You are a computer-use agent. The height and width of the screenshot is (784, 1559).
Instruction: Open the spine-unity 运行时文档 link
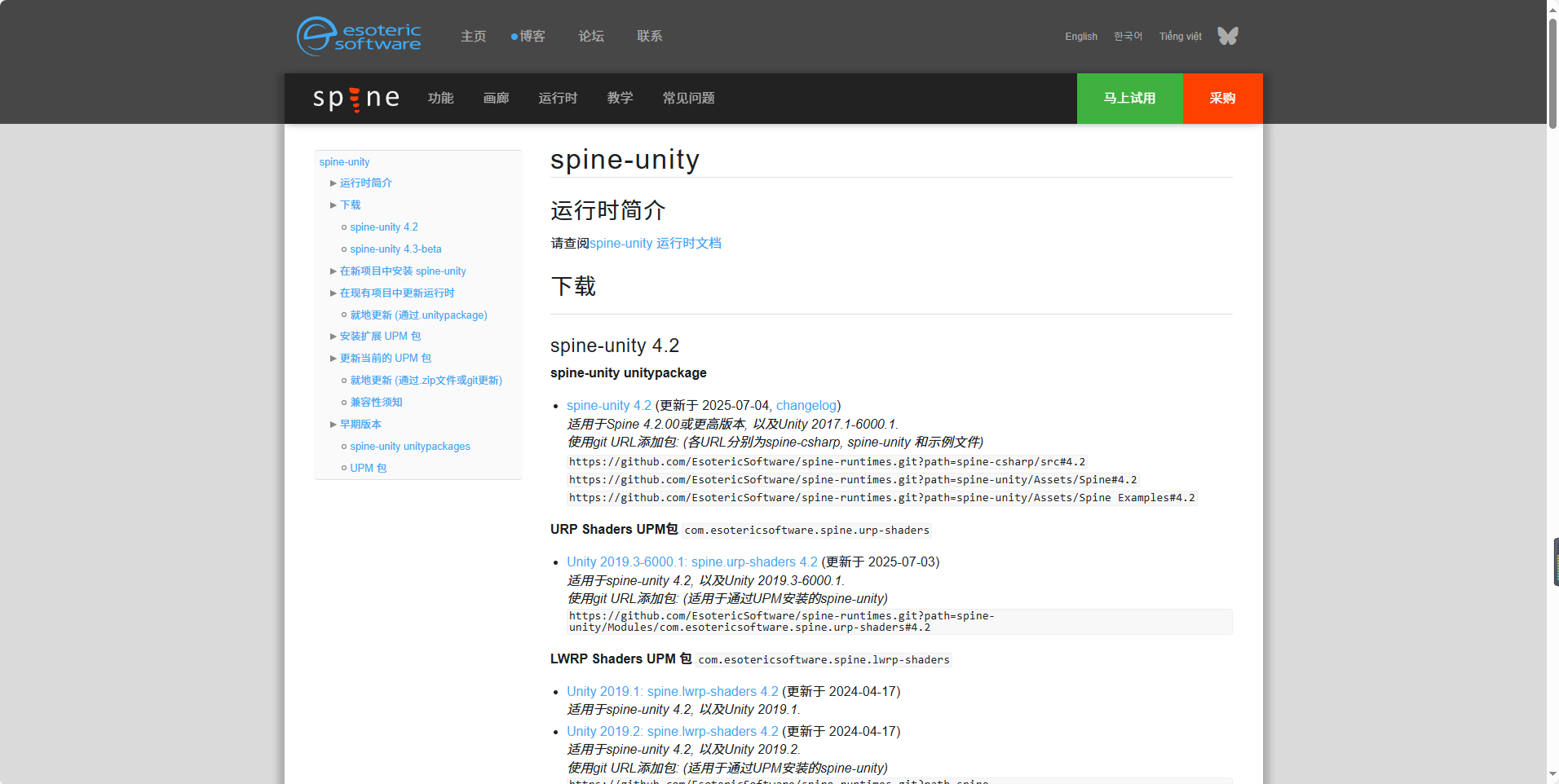click(x=656, y=243)
